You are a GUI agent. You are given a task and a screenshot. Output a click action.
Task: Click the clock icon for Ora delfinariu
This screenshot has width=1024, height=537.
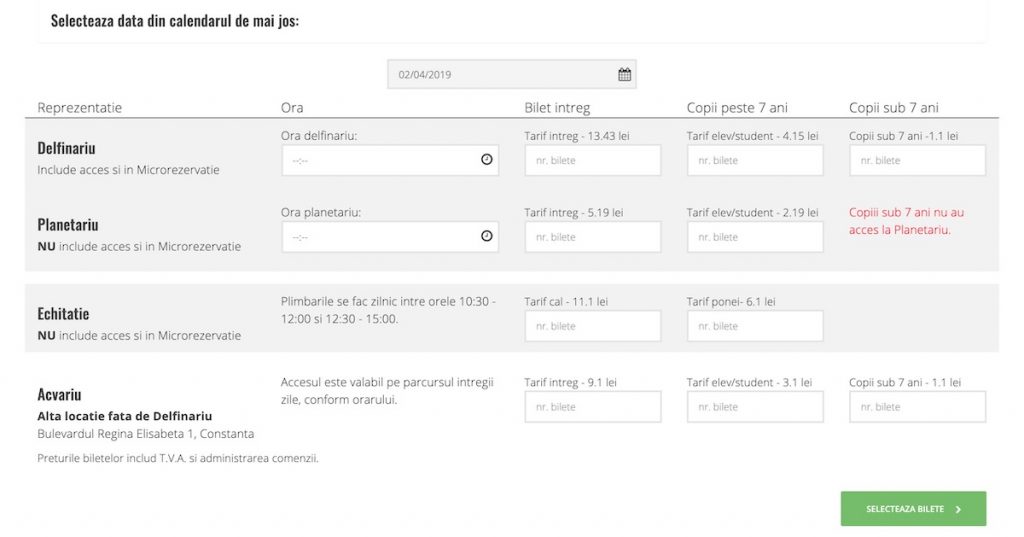487,159
